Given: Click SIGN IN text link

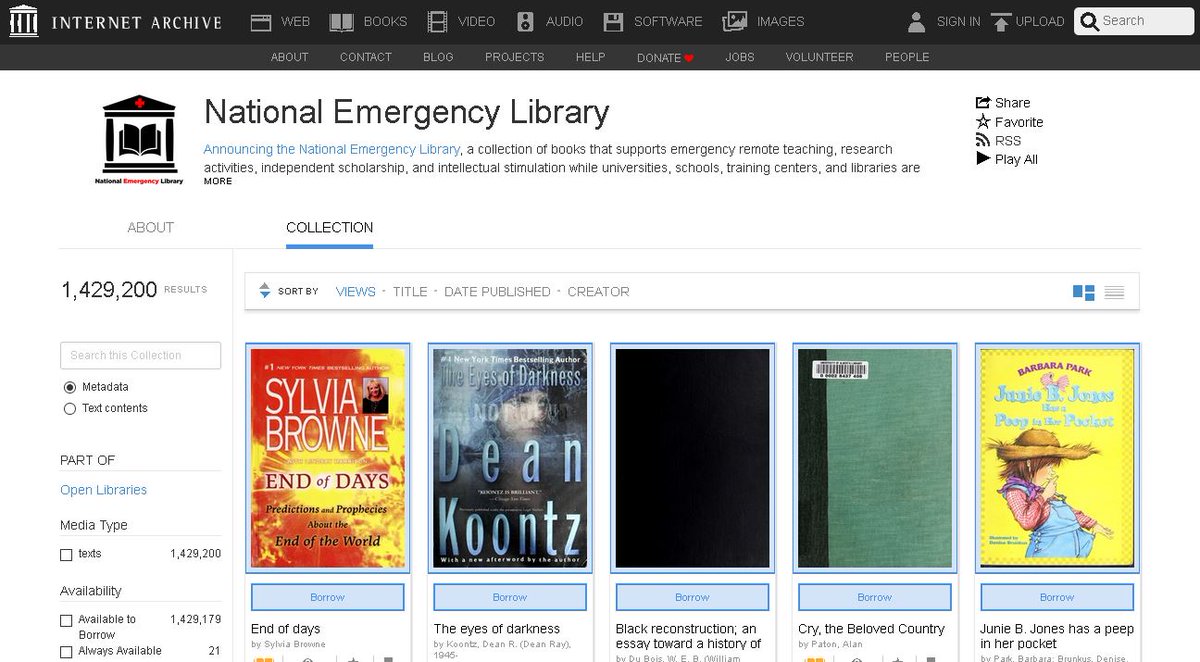Looking at the screenshot, I should coord(958,21).
